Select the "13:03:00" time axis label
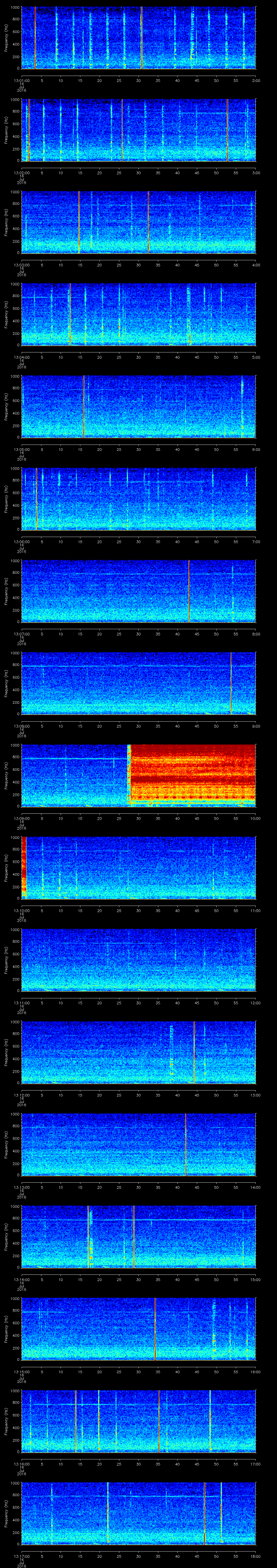Screen dimensions: 277x1568 click(x=21, y=265)
